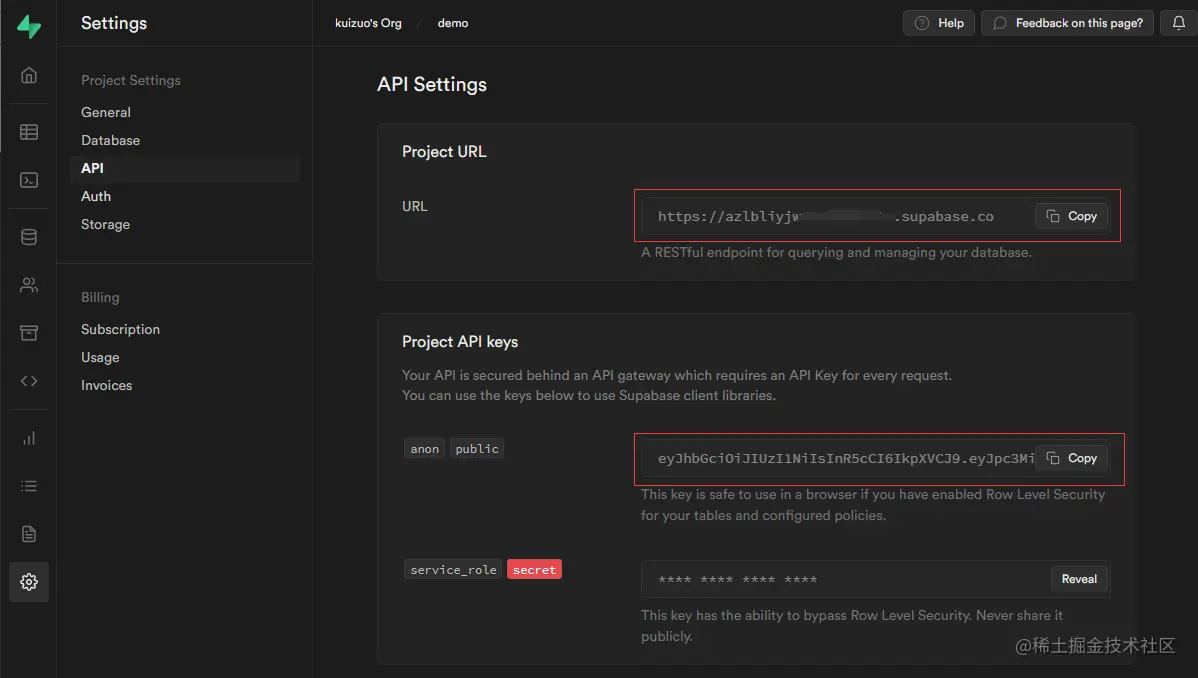Open the API code brackets icon

[x=29, y=381]
